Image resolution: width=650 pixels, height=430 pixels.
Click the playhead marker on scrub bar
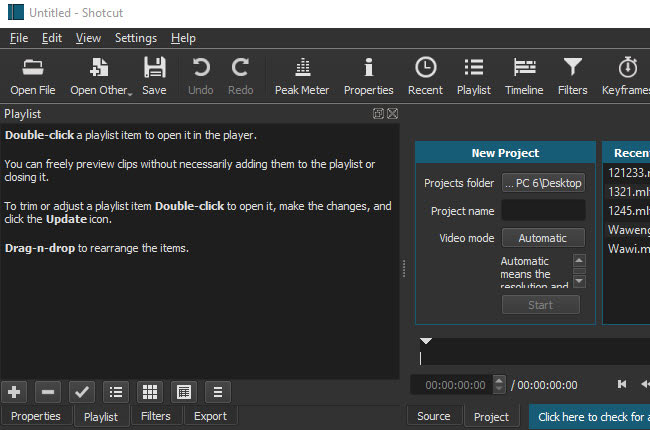click(425, 341)
